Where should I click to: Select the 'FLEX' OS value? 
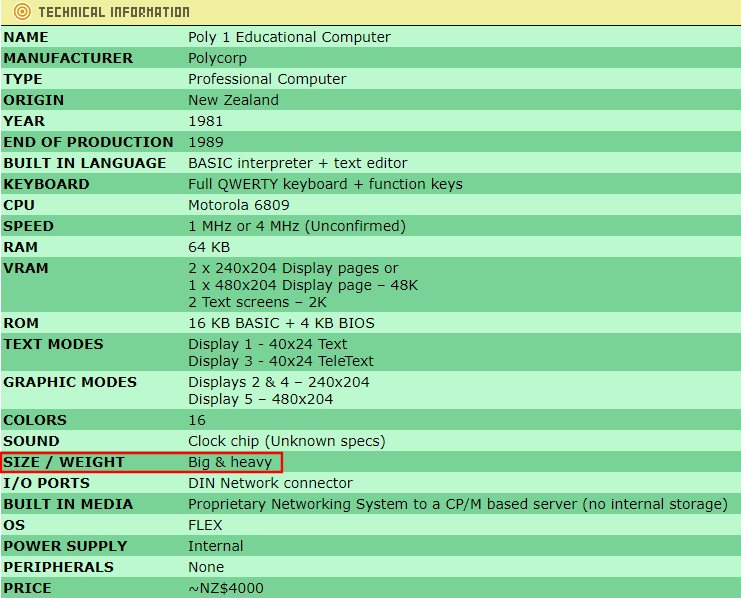[x=205, y=525]
